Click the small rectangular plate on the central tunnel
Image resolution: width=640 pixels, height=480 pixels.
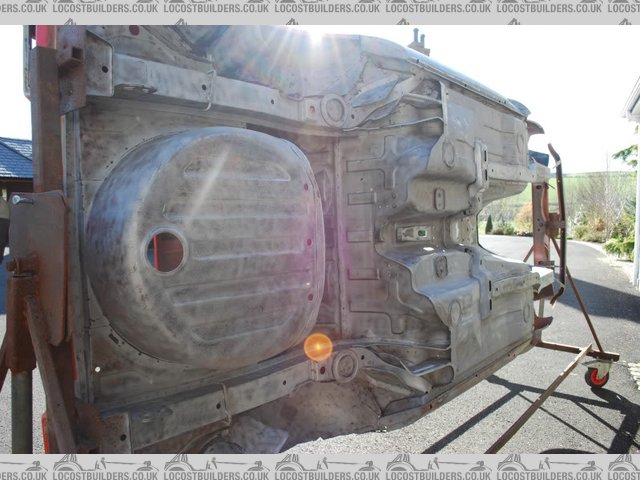click(x=414, y=233)
